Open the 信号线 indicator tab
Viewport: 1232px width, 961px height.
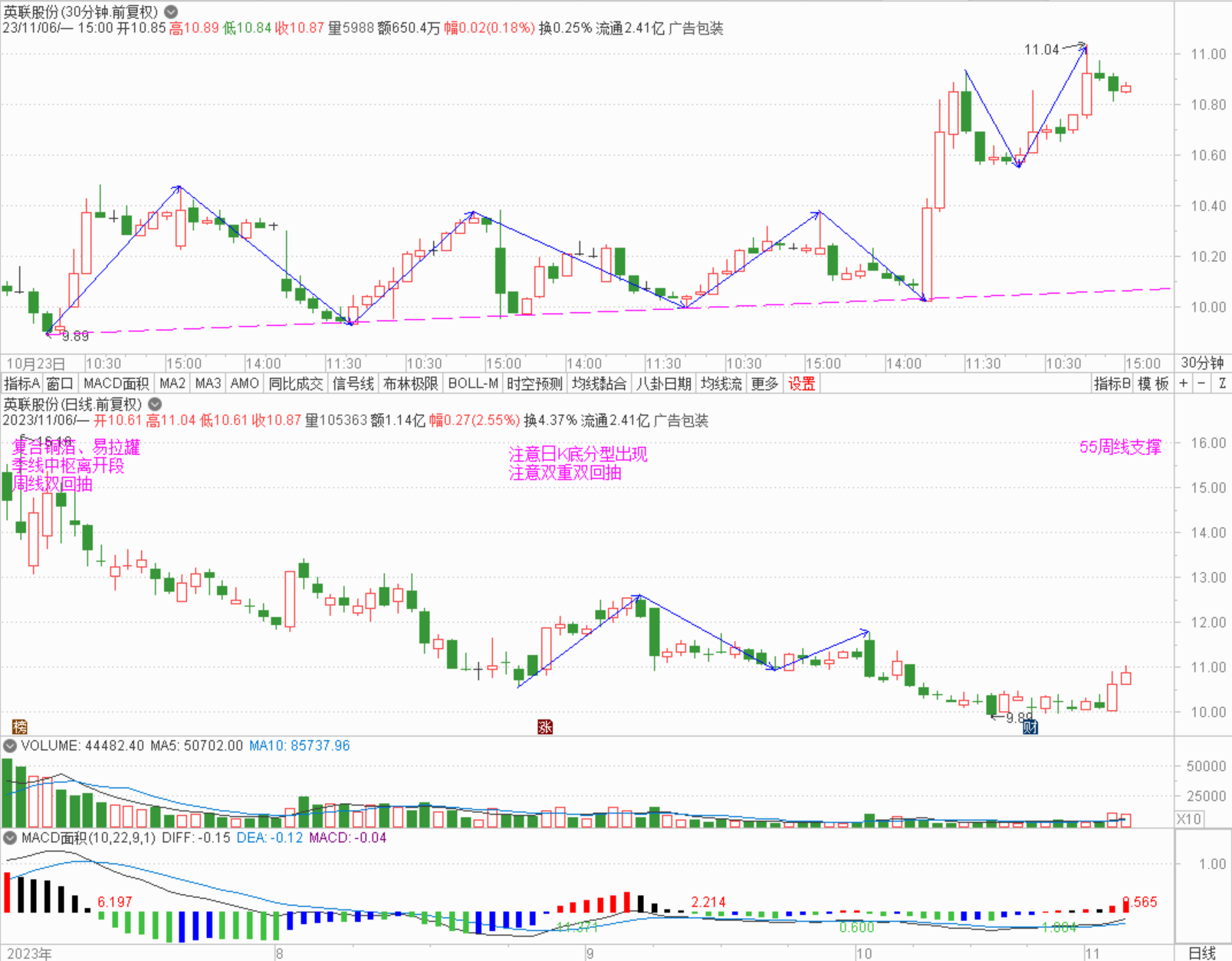click(x=353, y=383)
